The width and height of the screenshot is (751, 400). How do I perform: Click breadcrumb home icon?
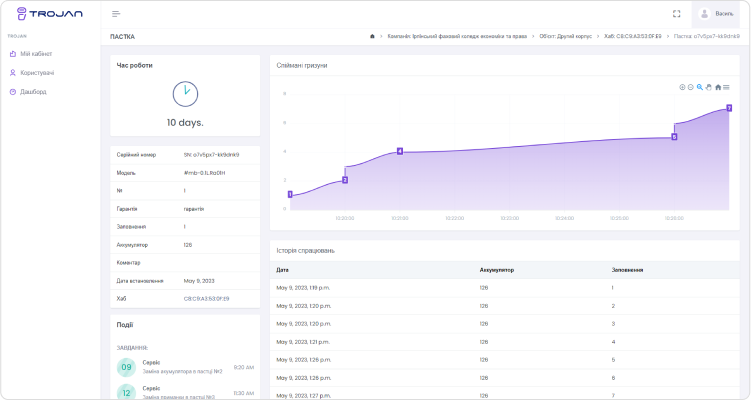(x=372, y=36)
